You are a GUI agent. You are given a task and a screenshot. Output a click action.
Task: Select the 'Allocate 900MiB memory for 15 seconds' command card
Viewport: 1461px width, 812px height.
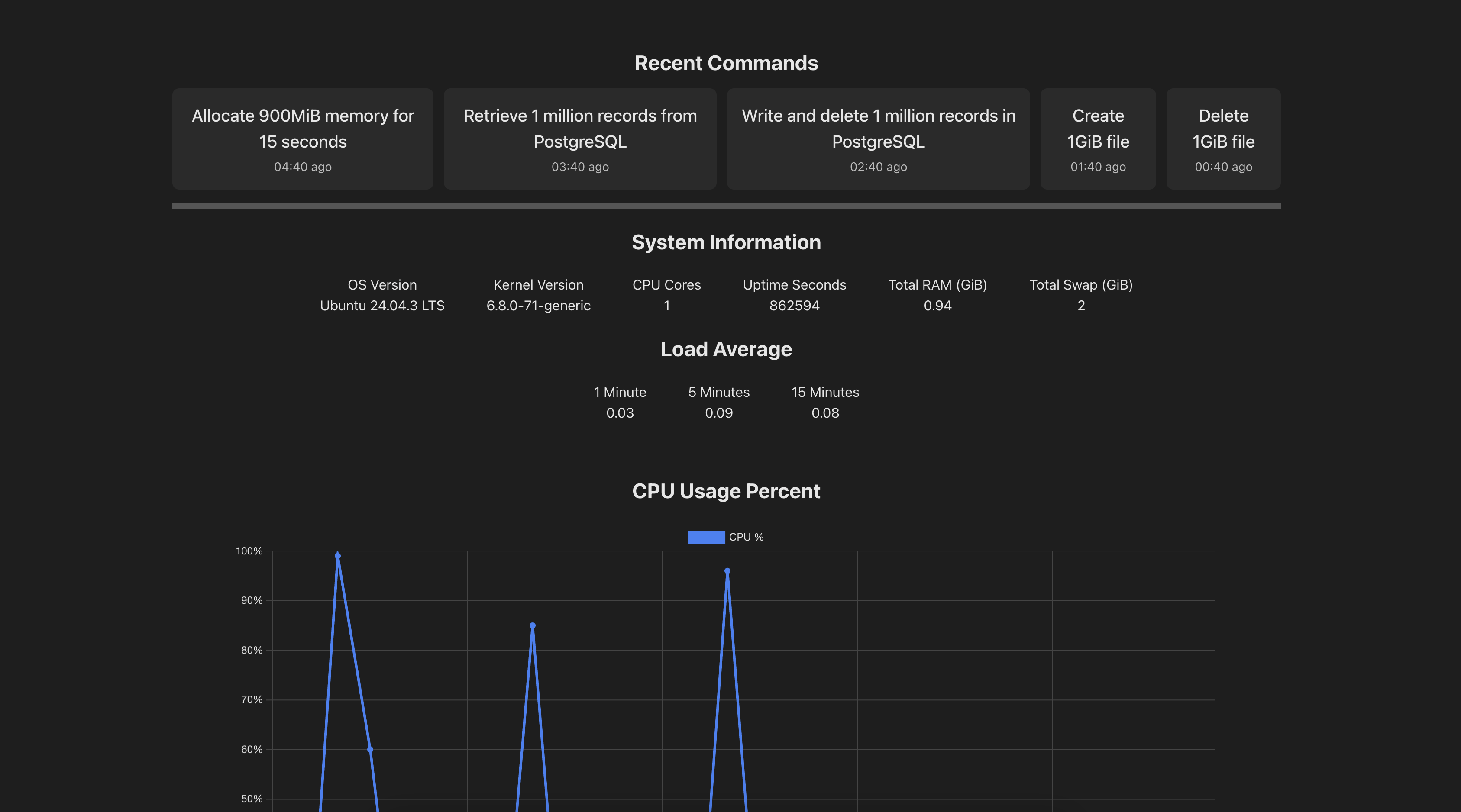302,139
